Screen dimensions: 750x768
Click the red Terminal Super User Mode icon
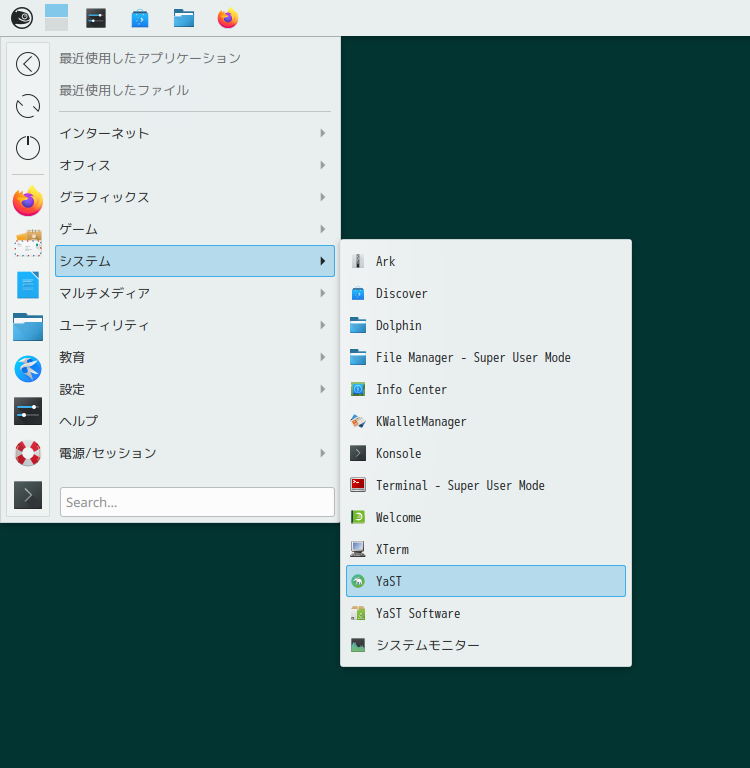[358, 485]
